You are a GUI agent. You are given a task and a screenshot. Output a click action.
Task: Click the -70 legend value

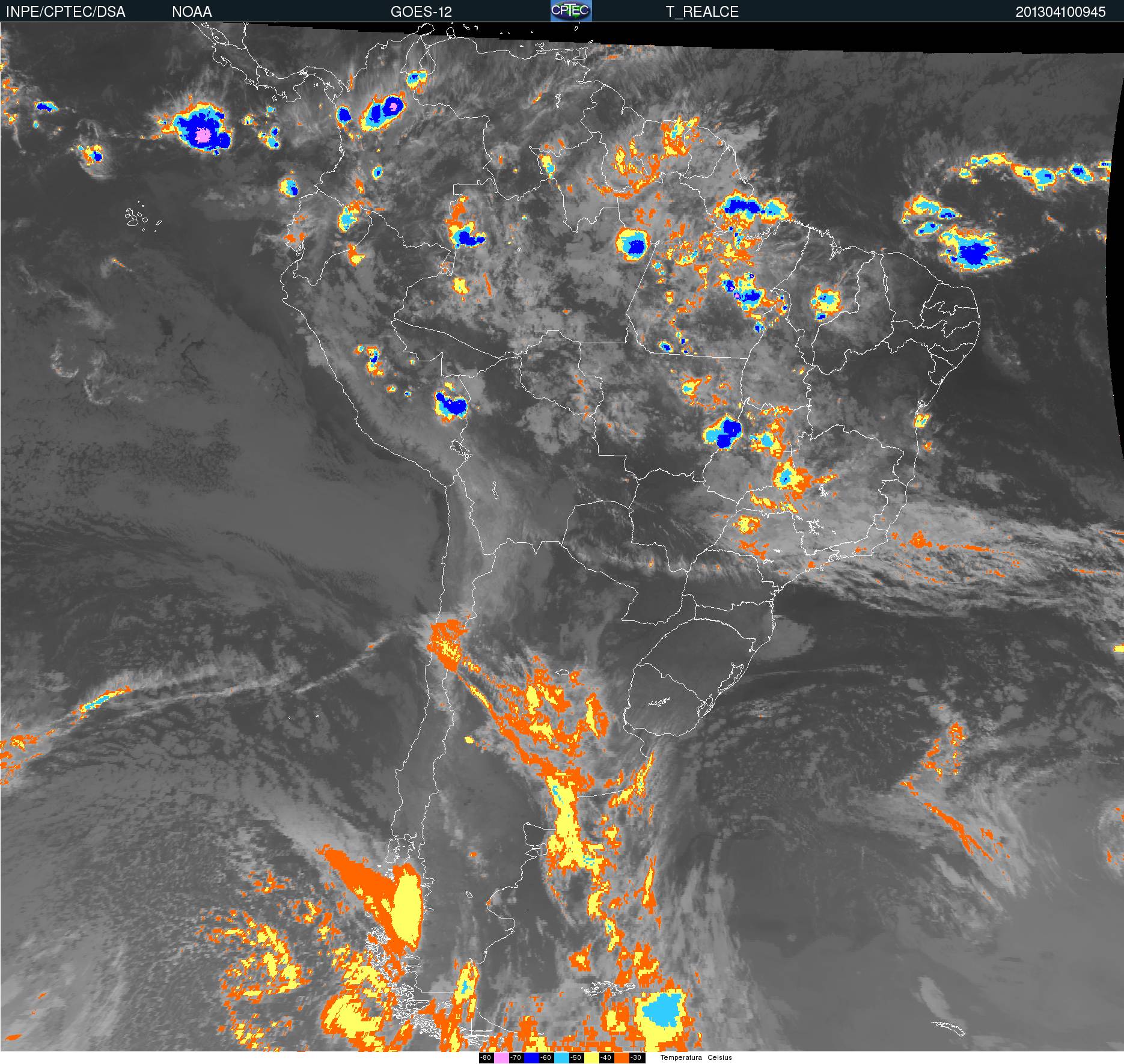516,1058
